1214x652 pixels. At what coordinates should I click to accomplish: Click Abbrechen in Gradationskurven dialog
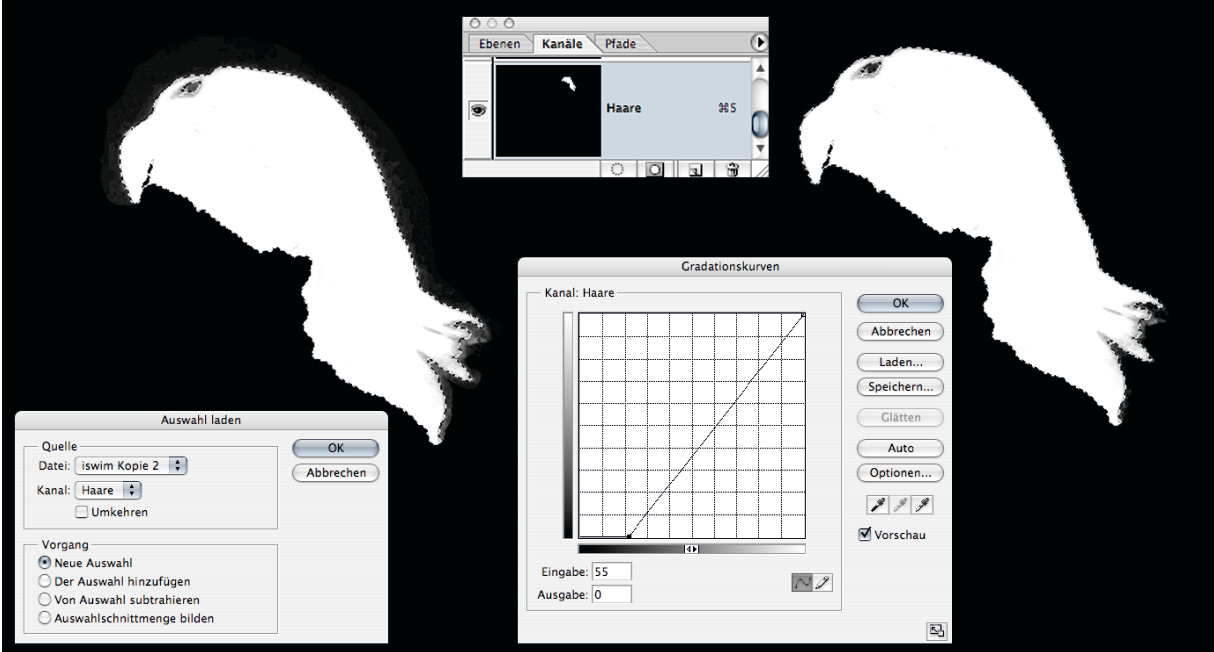tap(901, 331)
